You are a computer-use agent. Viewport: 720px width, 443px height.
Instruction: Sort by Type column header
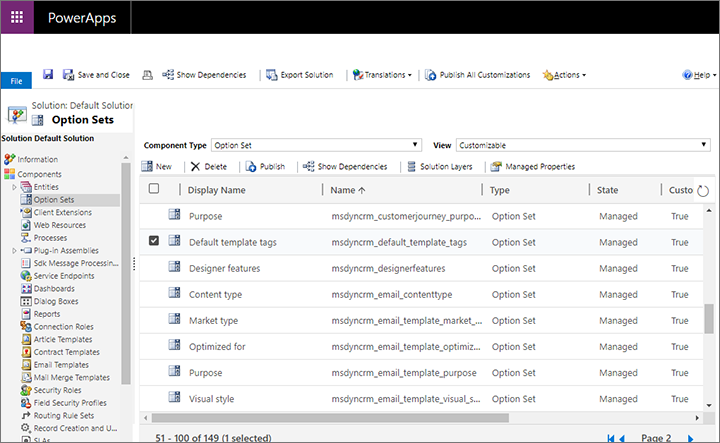tap(499, 190)
